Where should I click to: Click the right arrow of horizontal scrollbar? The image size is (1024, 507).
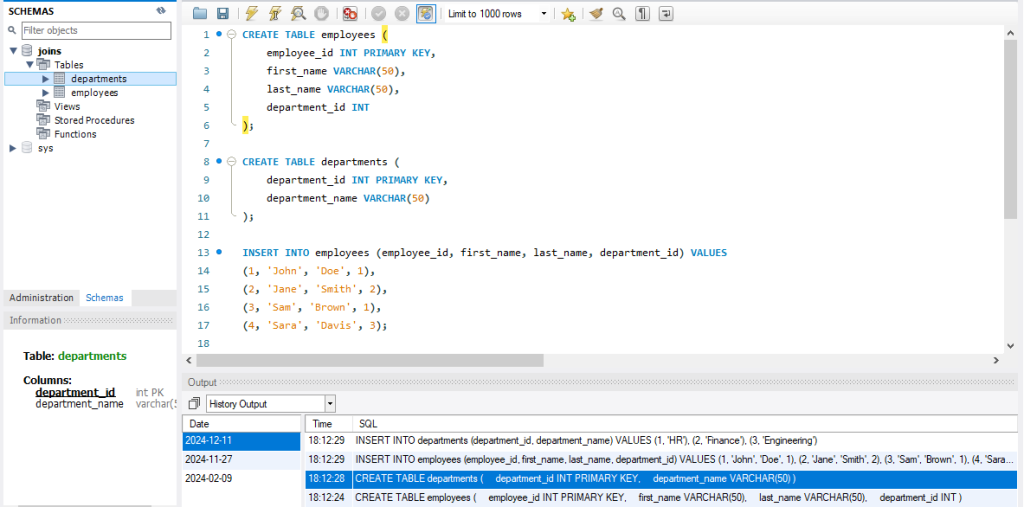pos(996,360)
